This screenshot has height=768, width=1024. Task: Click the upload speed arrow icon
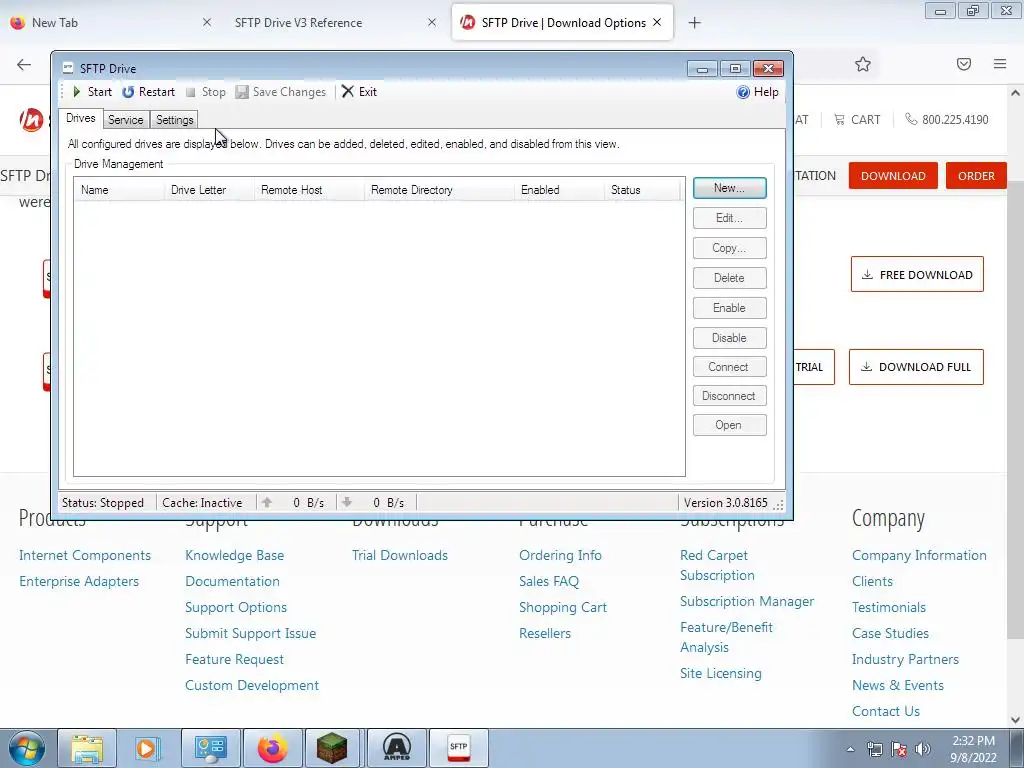(x=266, y=502)
